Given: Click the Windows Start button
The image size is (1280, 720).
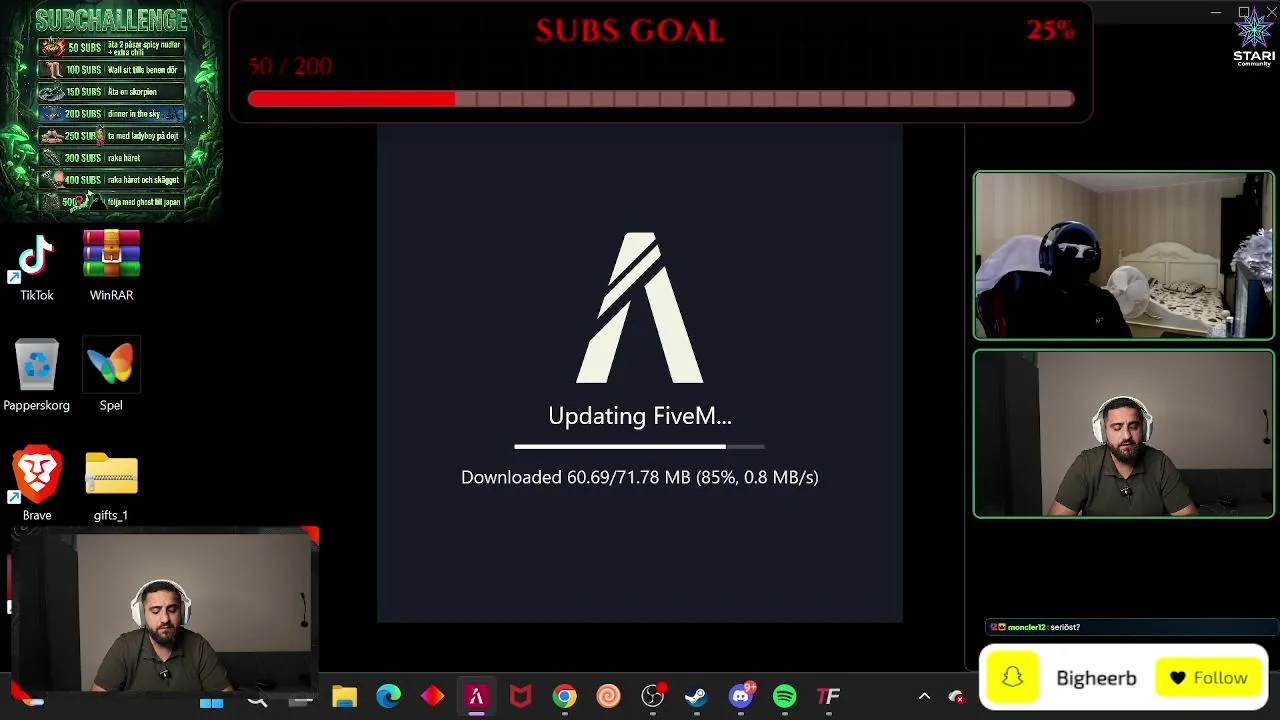Looking at the screenshot, I should click(211, 701).
